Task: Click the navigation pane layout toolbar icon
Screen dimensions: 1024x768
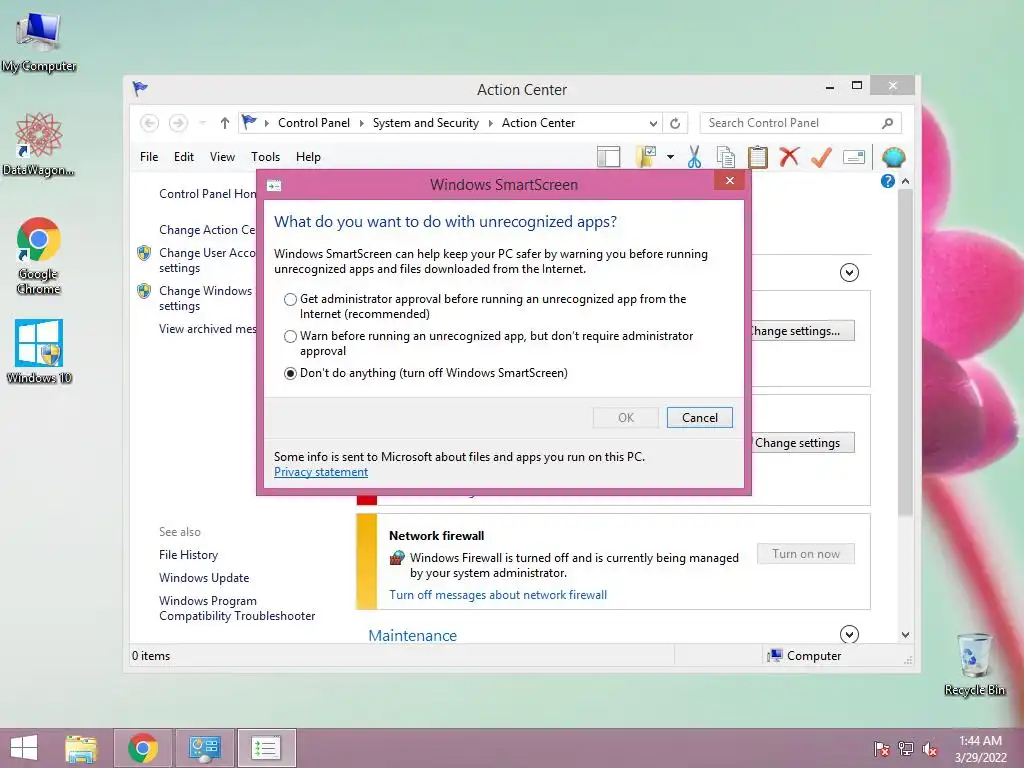Action: pos(608,157)
